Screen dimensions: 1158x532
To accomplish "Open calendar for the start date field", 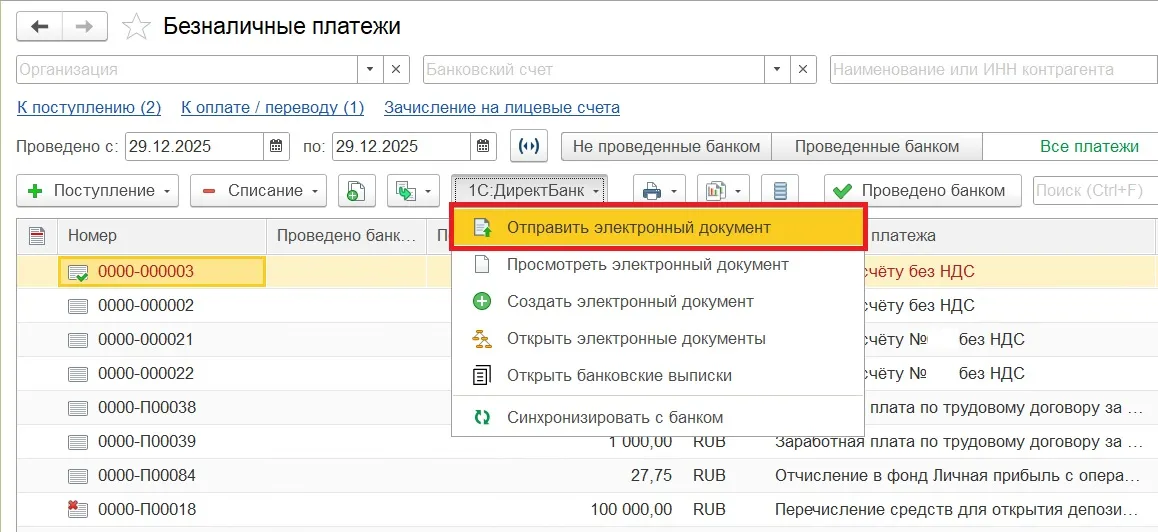I will tap(277, 146).
